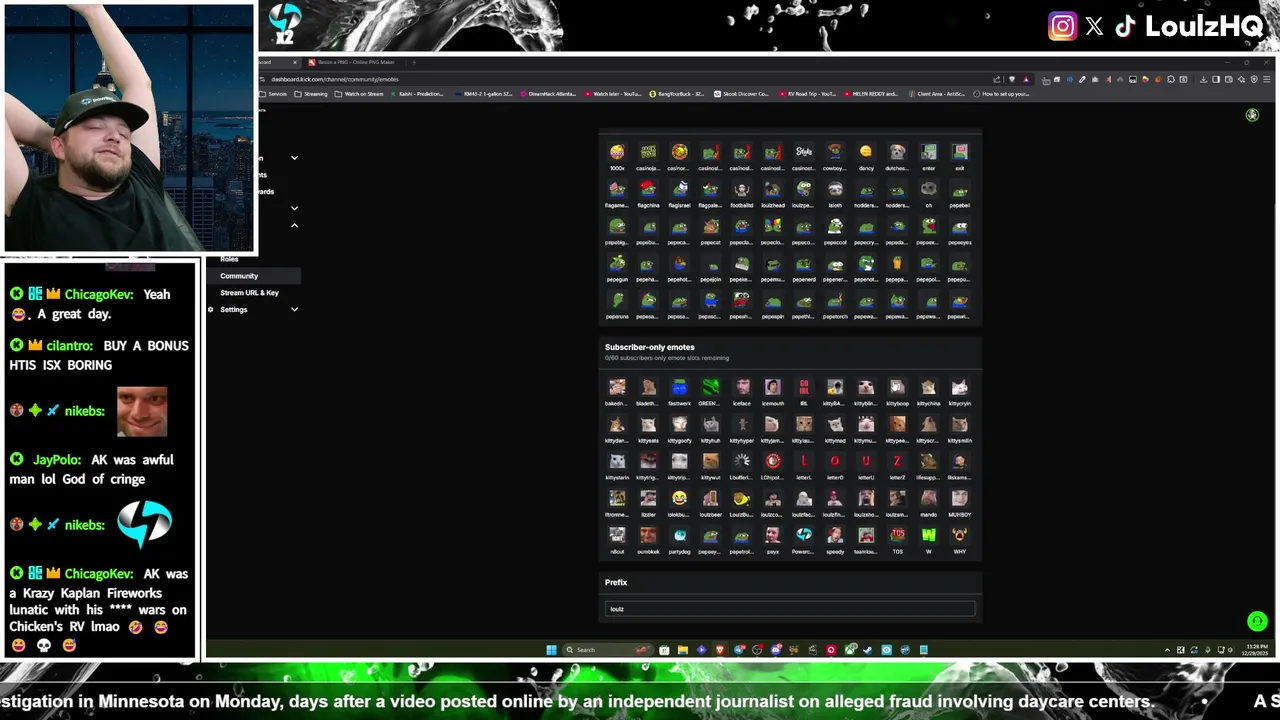Open the enter emote

pos(929,152)
